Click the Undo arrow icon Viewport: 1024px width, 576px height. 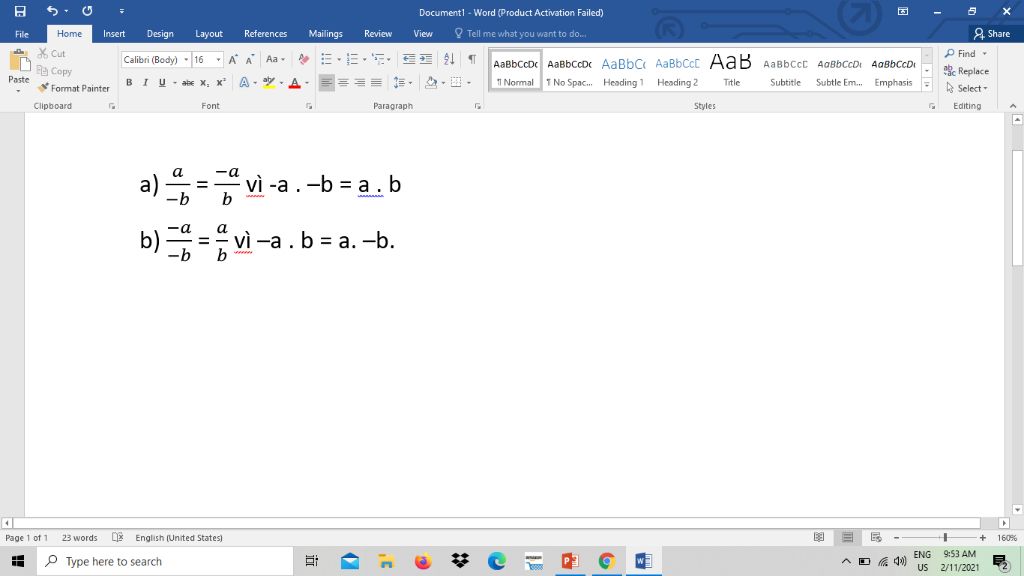52,11
